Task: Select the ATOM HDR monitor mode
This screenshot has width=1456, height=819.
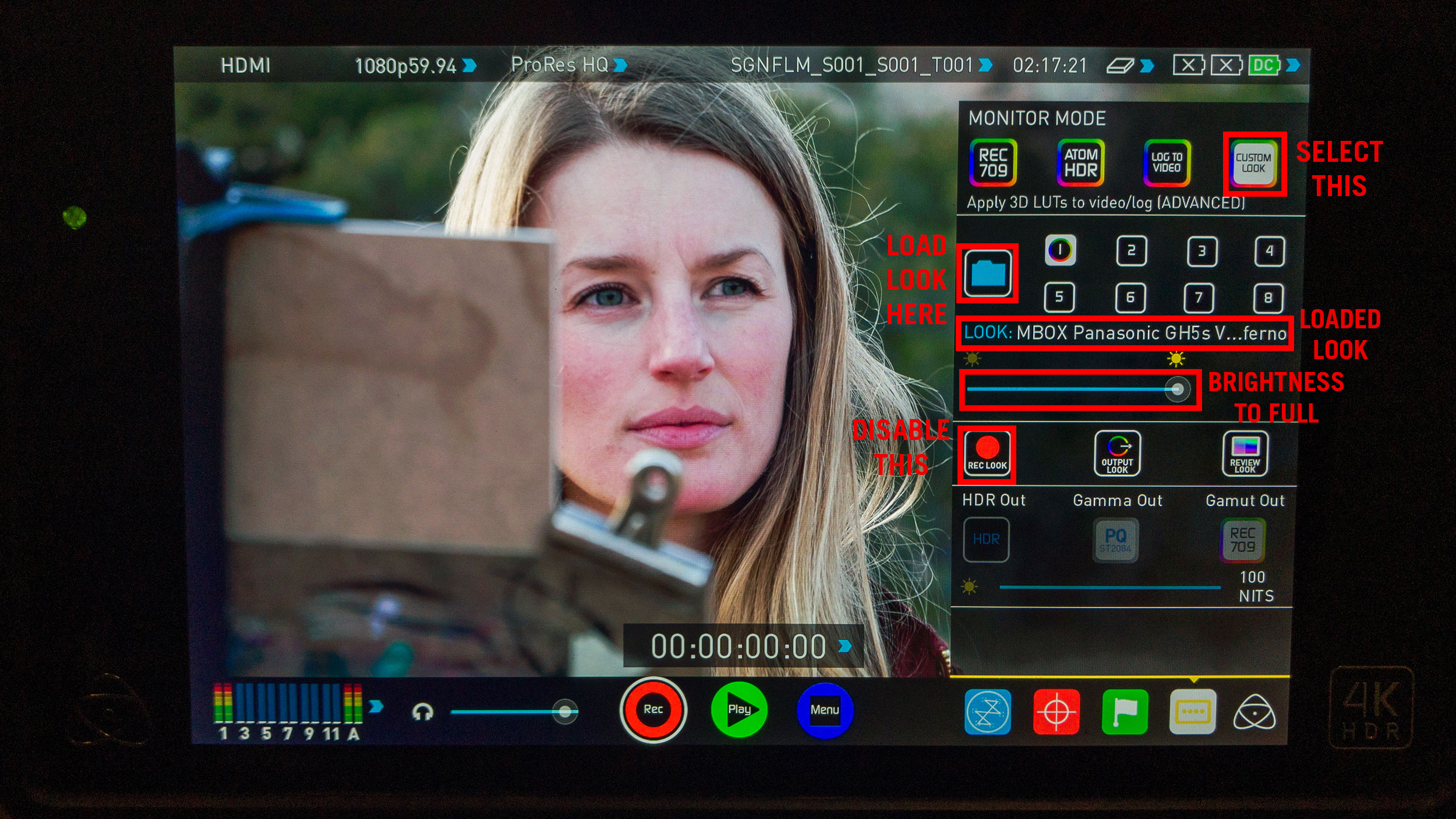Action: (1080, 163)
